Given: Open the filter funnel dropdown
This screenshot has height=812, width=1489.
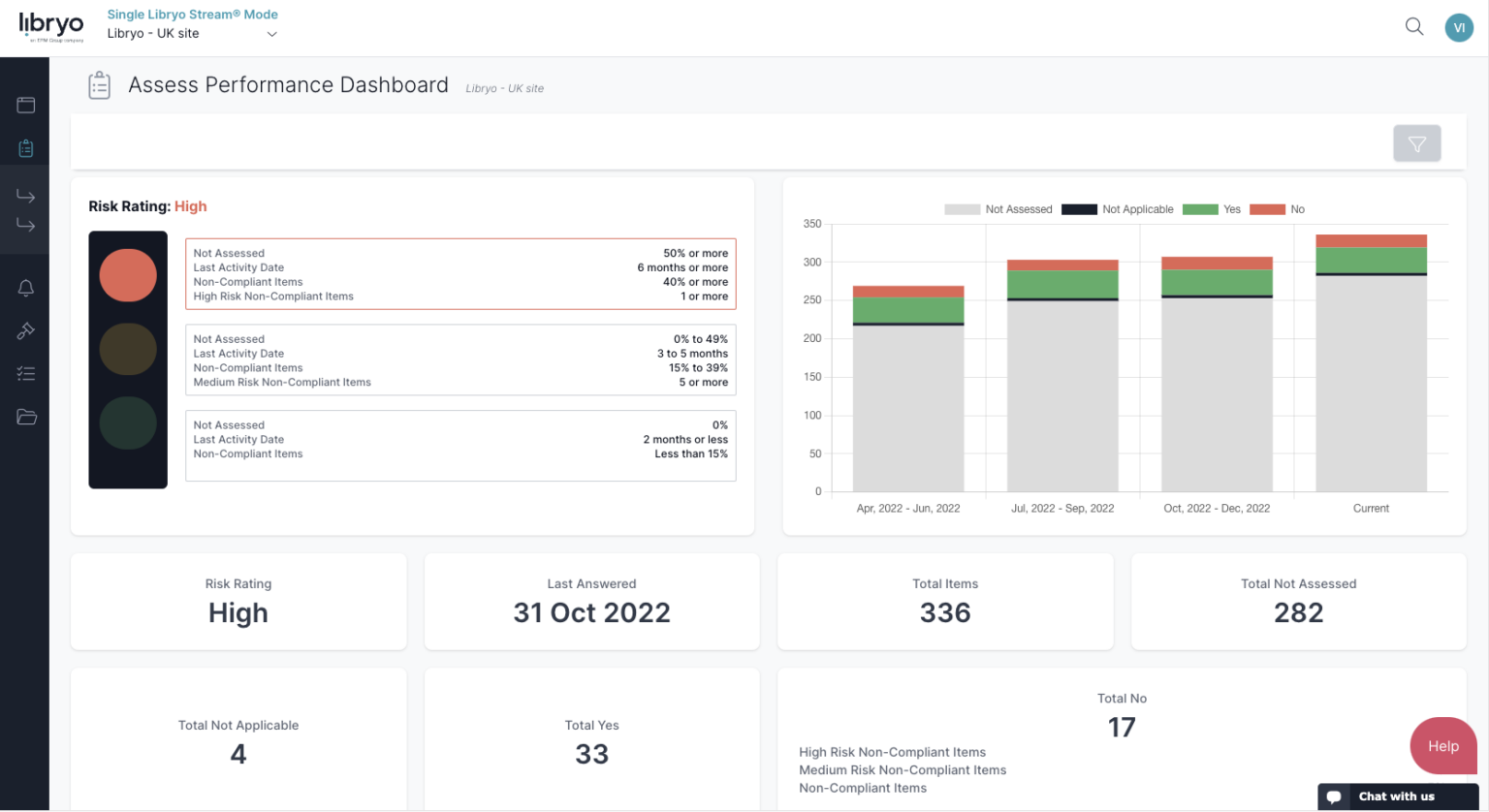Looking at the screenshot, I should [1416, 142].
